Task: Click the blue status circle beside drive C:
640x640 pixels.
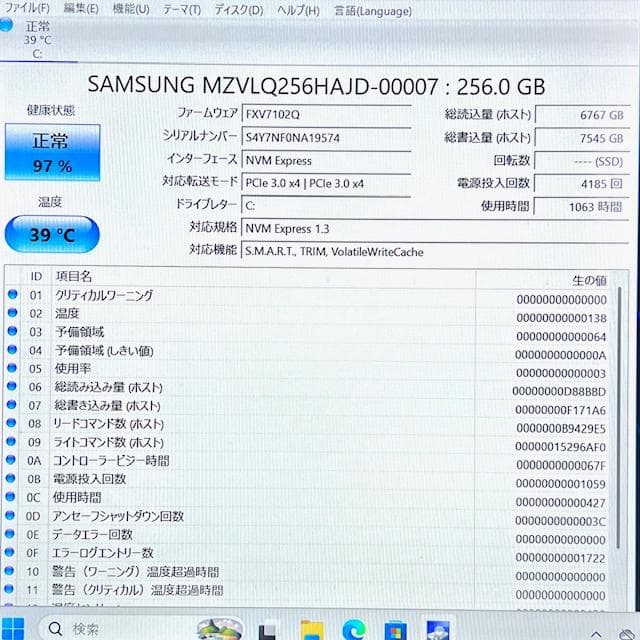Action: pos(6,25)
